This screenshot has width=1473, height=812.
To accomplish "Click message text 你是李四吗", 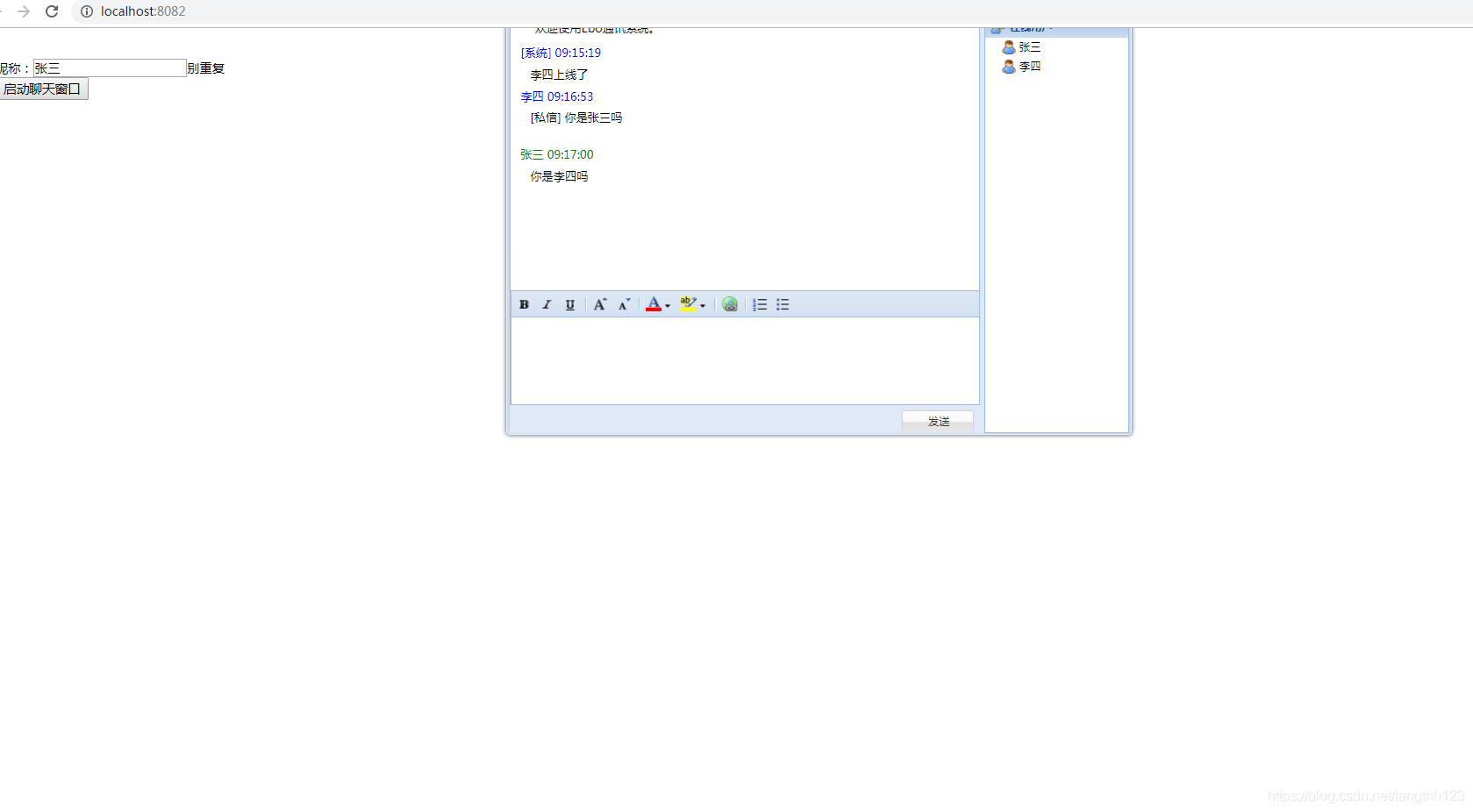I will 559,176.
